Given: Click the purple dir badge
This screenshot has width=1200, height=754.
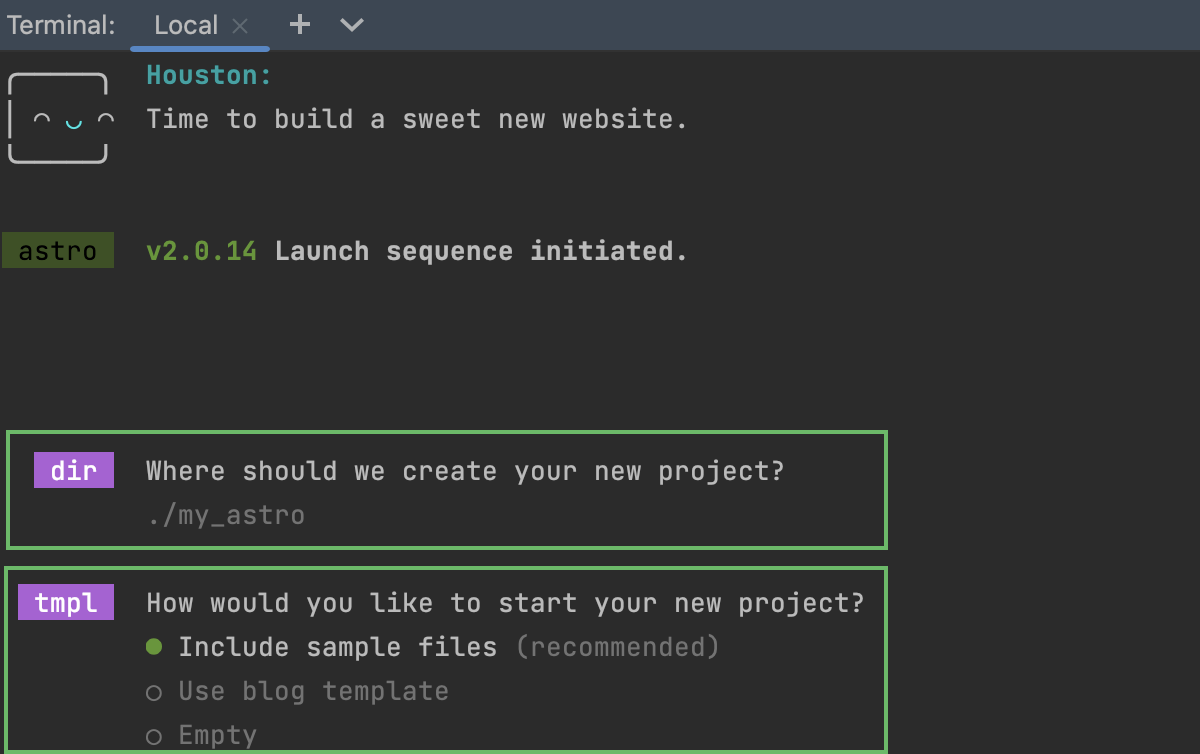Looking at the screenshot, I should coord(73,470).
